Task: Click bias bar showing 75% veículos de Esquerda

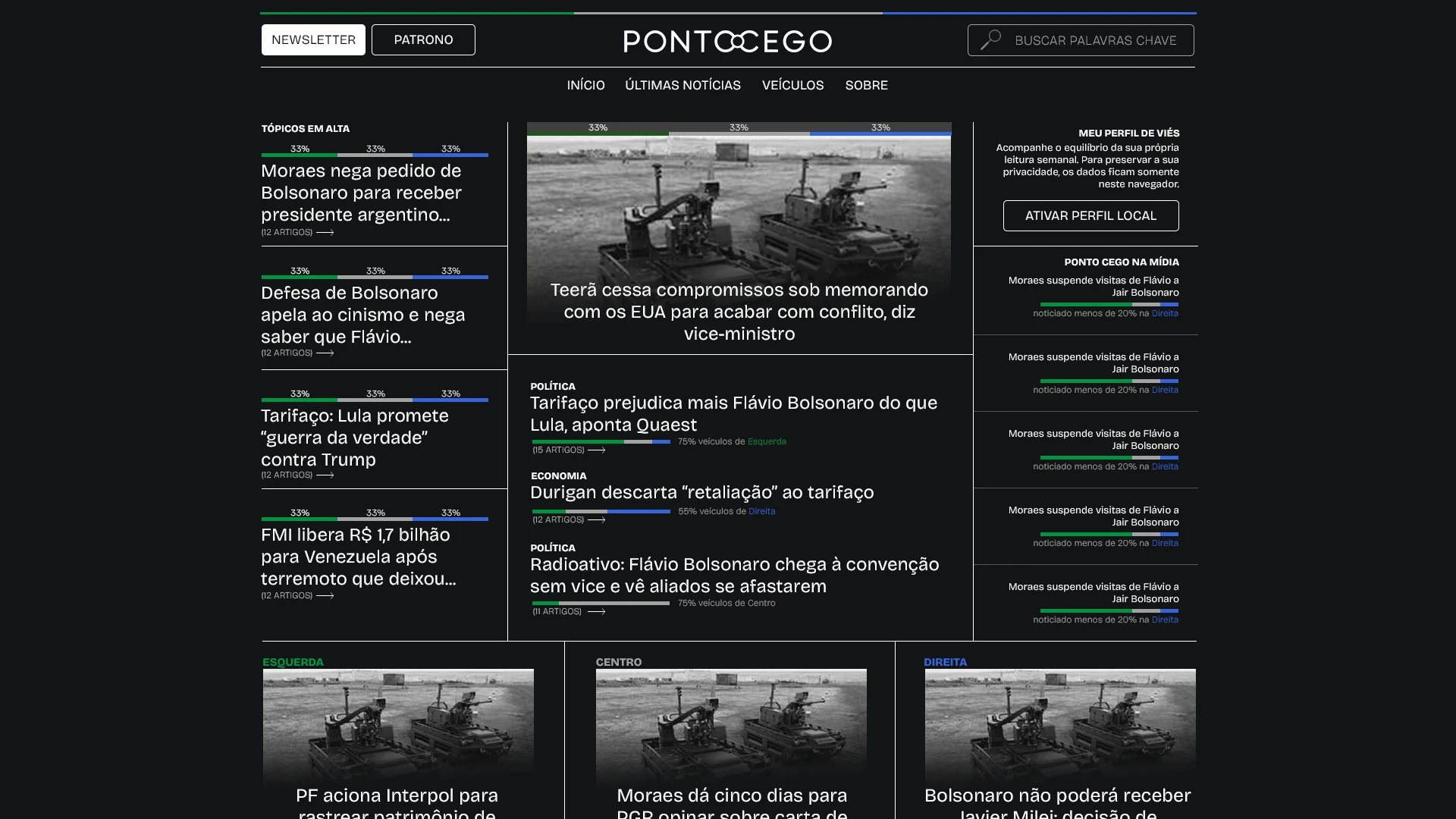Action: coord(601,442)
